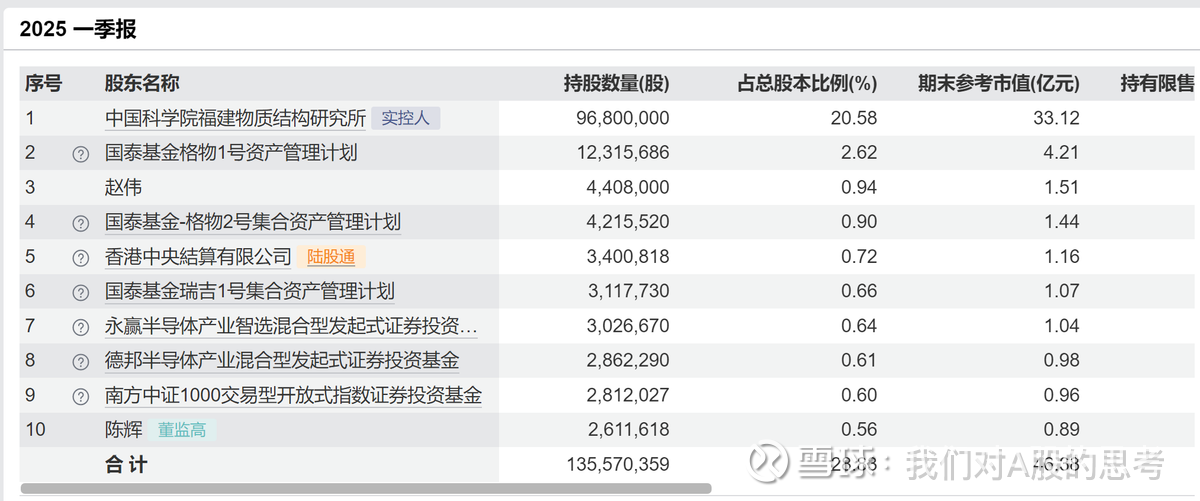The image size is (1200, 501).
Task: Click share count 2,862,290
Action: pos(627,361)
